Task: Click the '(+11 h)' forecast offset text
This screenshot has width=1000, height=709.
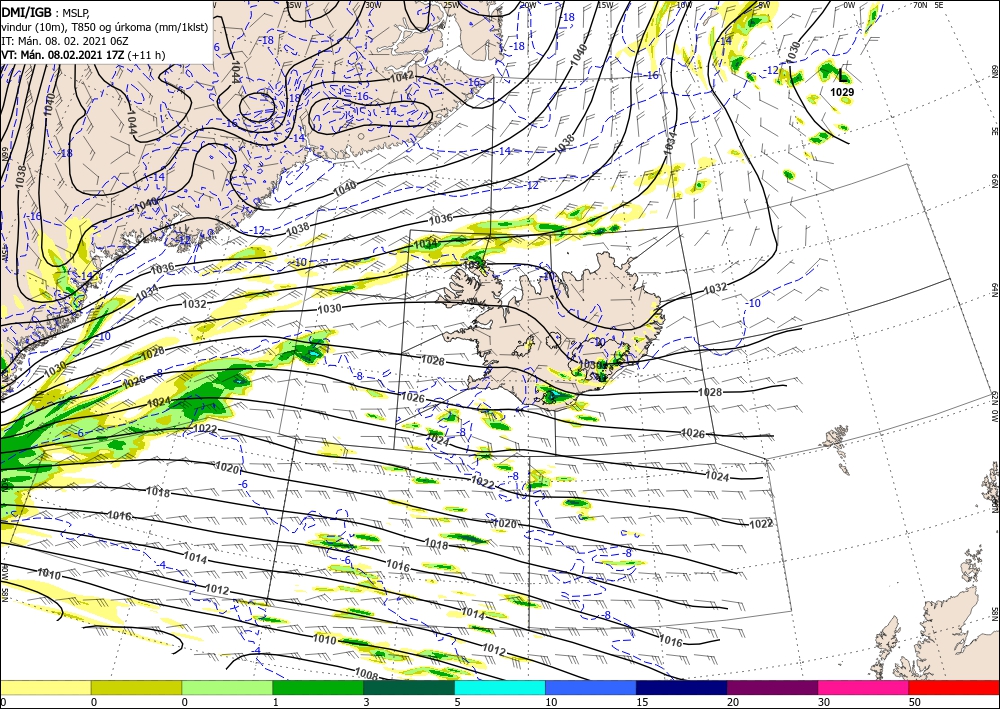Action: tap(146, 55)
